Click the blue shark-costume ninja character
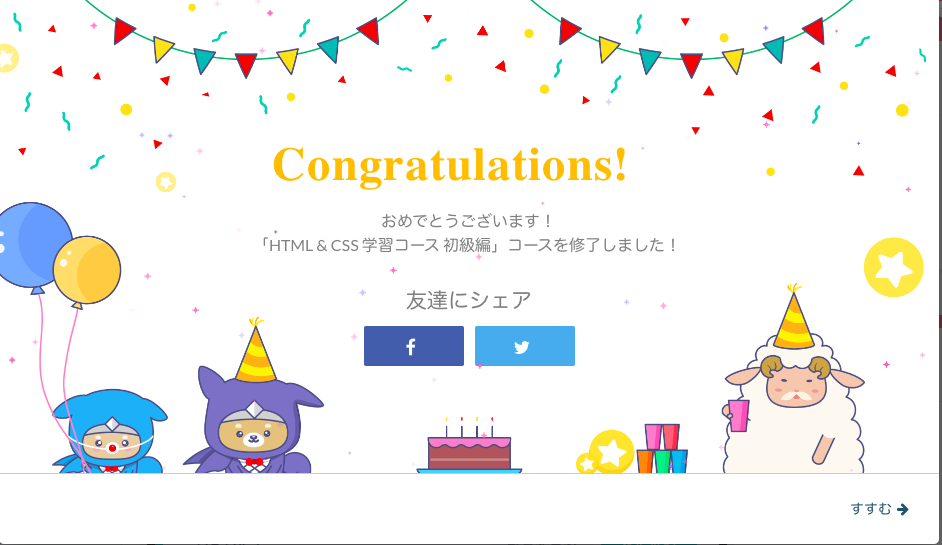 (x=110, y=432)
